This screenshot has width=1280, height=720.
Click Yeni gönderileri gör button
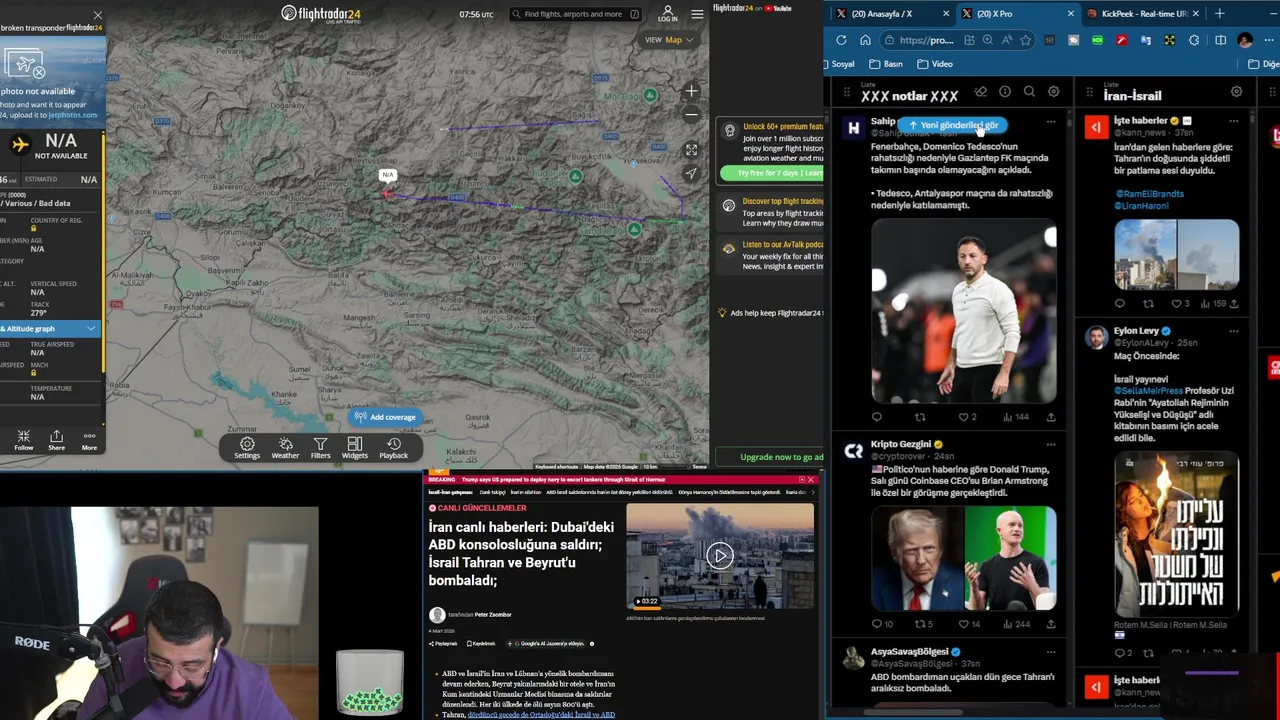click(x=952, y=125)
